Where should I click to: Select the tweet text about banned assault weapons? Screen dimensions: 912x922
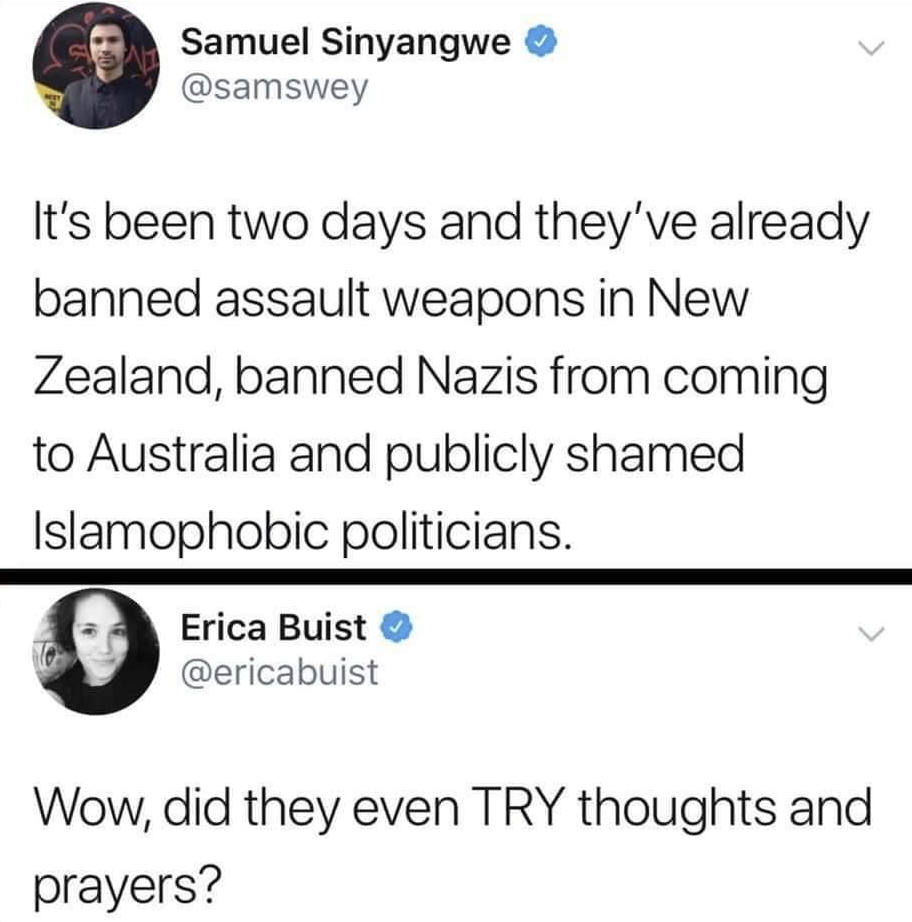point(451,378)
